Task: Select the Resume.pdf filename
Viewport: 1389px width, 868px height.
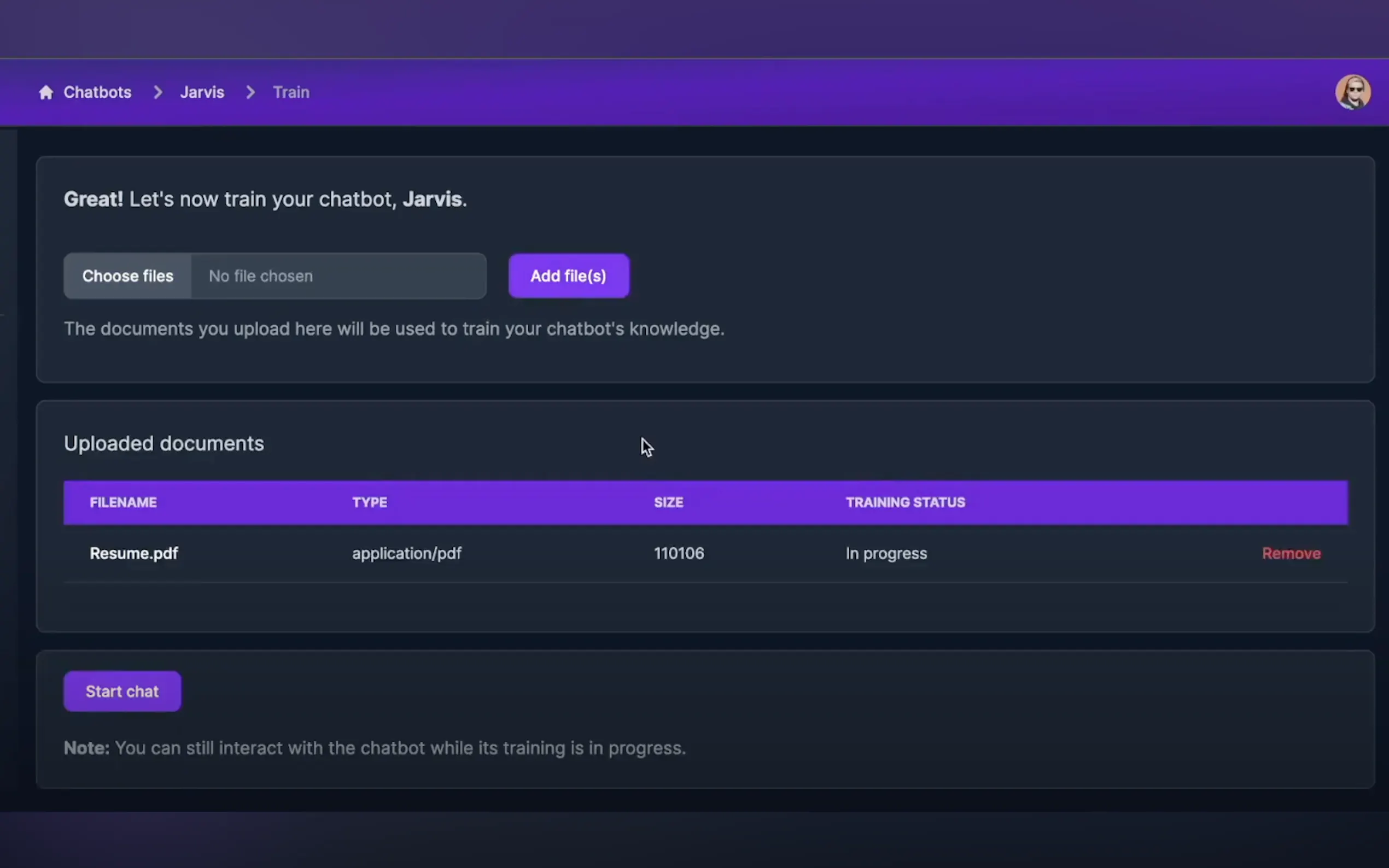Action: tap(134, 553)
